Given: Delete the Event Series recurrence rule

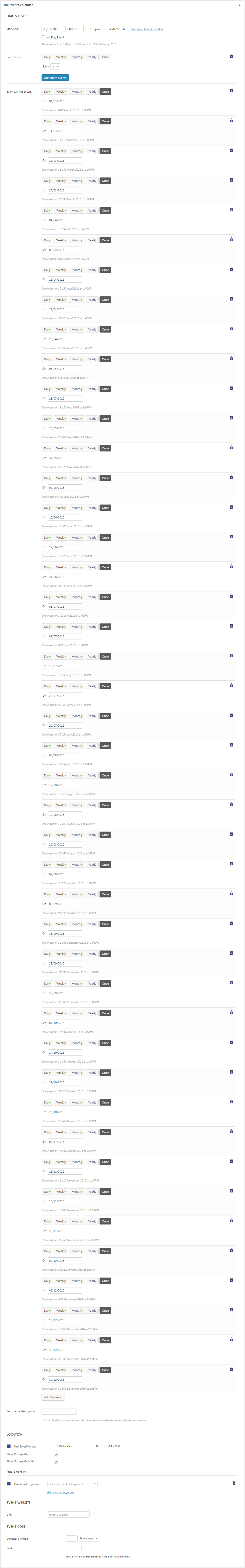Looking at the screenshot, I should click(x=231, y=56).
